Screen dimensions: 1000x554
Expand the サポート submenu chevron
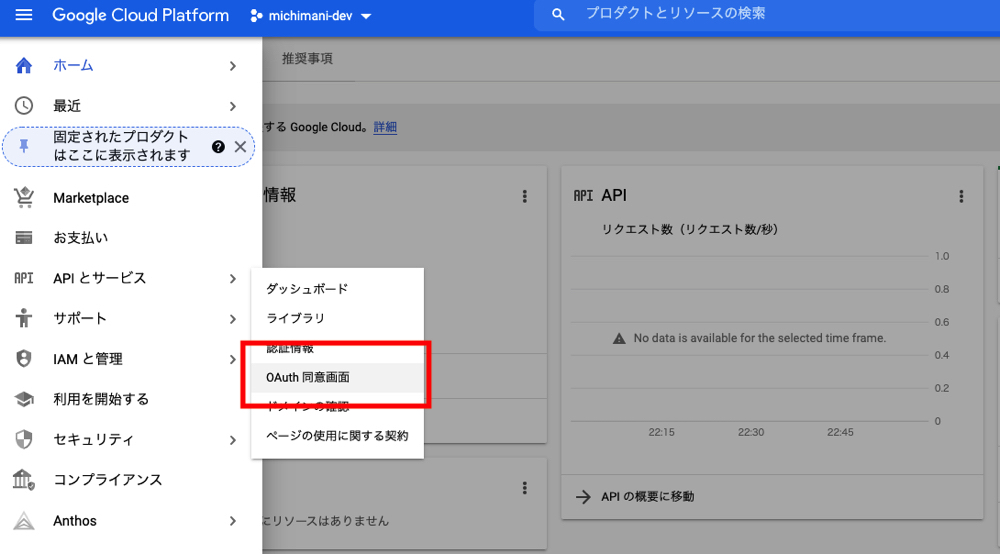pyautogui.click(x=233, y=319)
